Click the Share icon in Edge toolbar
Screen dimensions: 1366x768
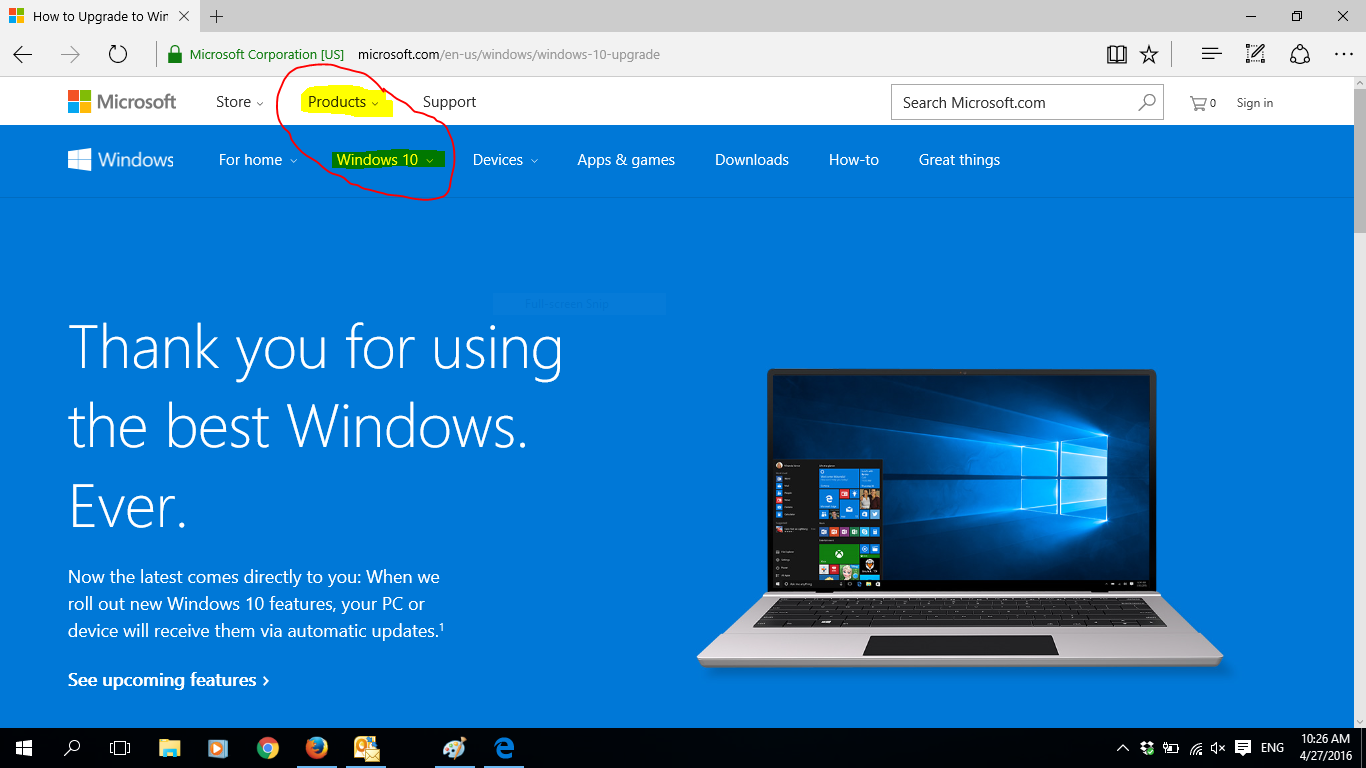click(1299, 54)
